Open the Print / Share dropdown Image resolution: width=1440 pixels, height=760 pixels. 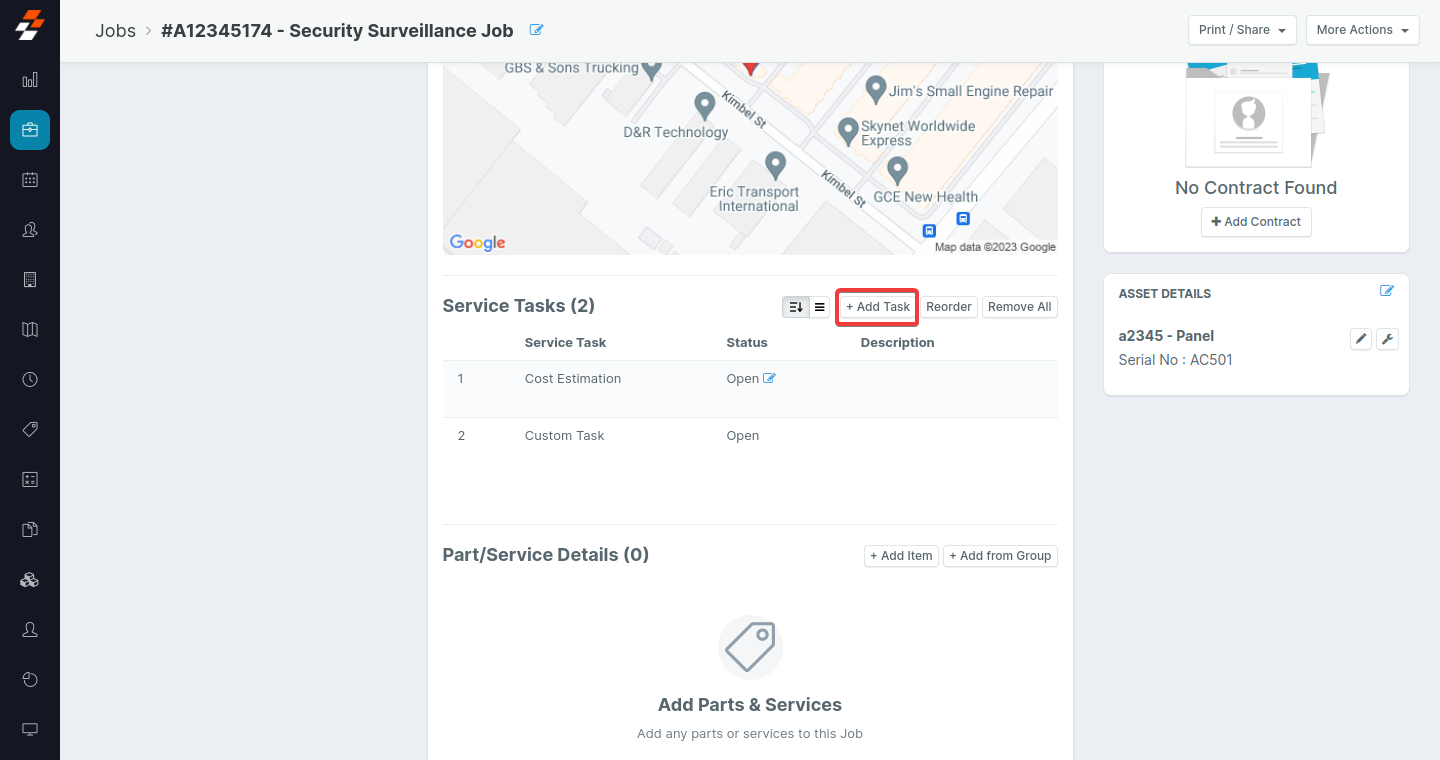point(1242,30)
